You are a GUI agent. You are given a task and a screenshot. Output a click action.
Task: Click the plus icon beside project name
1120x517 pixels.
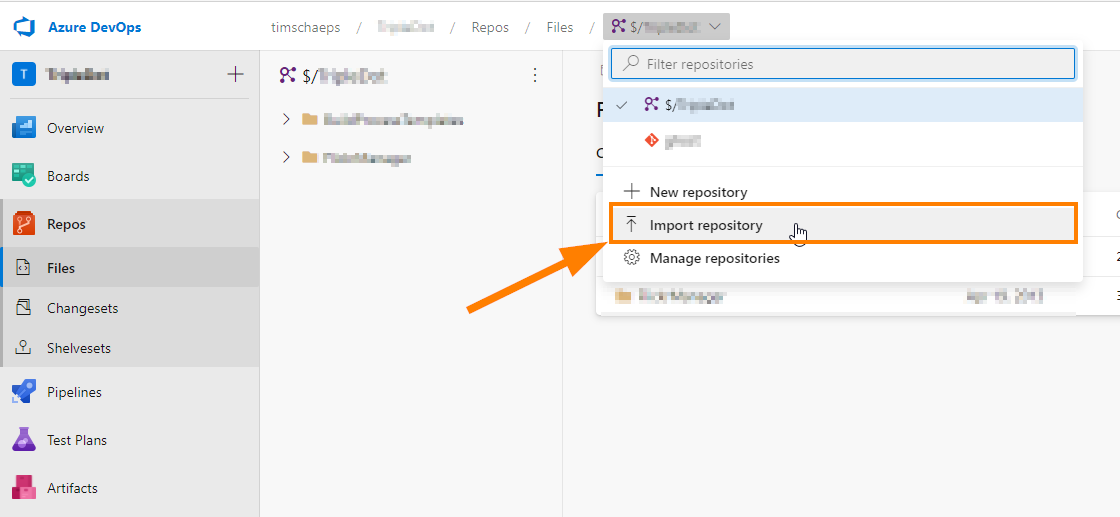[x=235, y=74]
